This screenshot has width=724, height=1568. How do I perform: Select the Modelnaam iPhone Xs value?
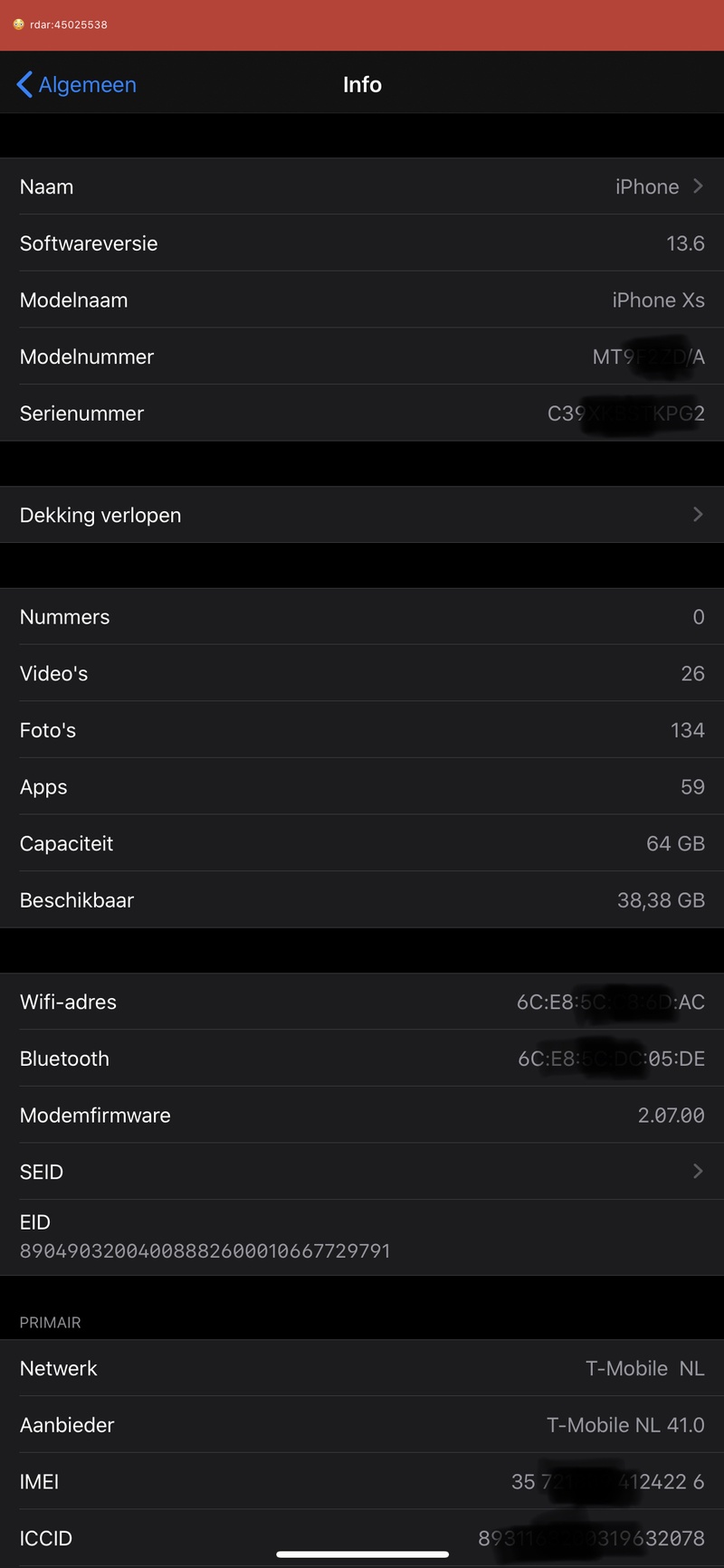click(658, 300)
